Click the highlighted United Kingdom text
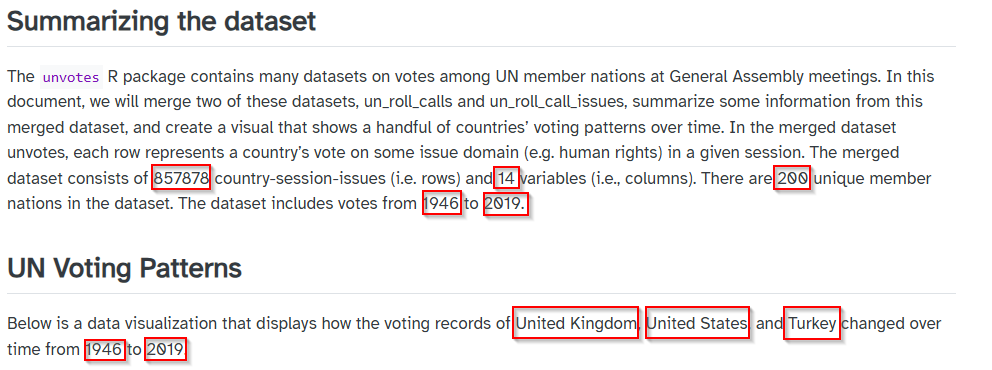The height and width of the screenshot is (370, 992). [x=576, y=324]
